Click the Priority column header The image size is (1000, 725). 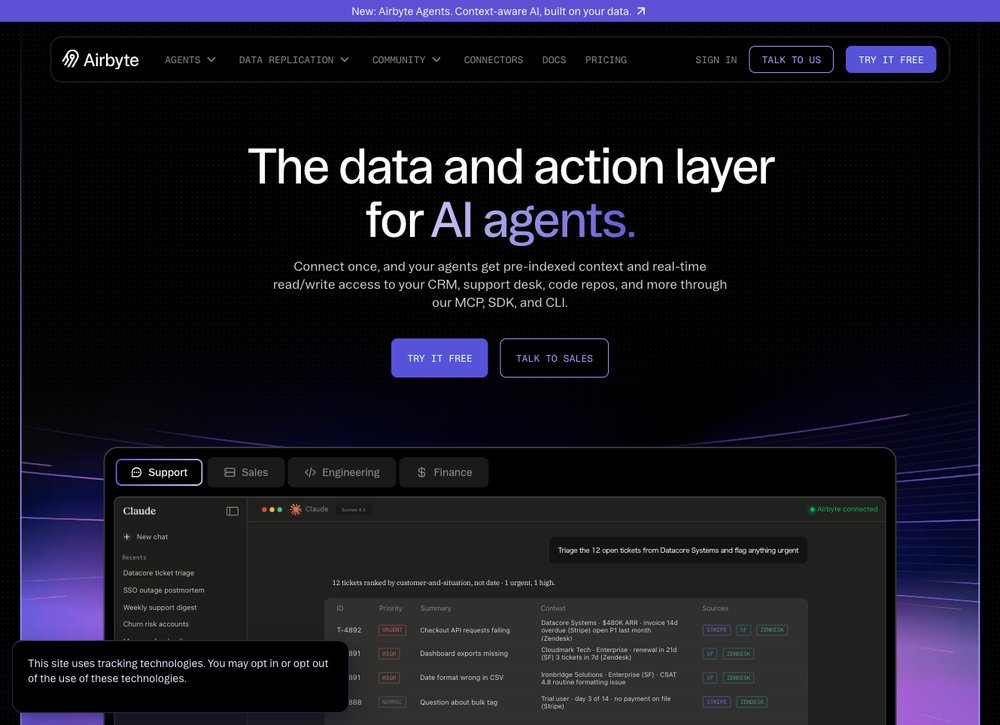[390, 608]
